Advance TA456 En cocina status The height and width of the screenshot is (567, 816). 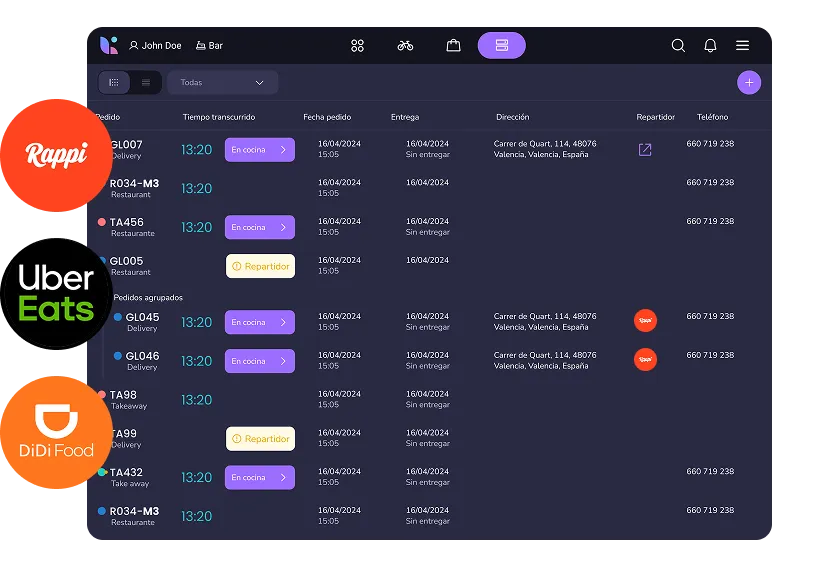pyautogui.click(x=260, y=227)
